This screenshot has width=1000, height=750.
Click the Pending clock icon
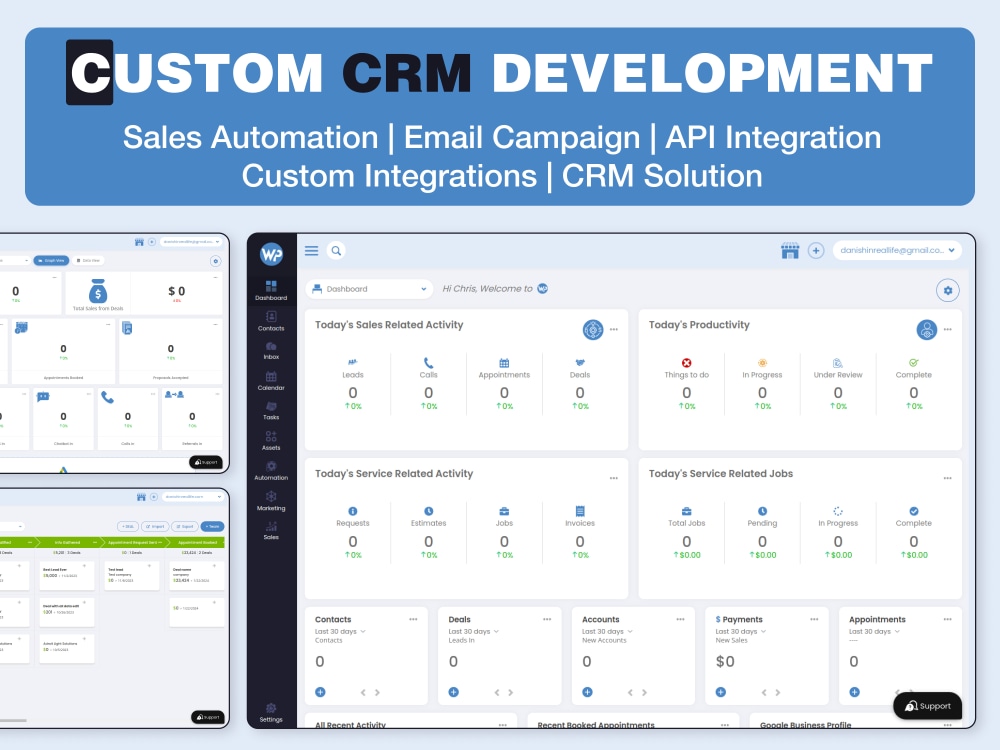(x=762, y=511)
